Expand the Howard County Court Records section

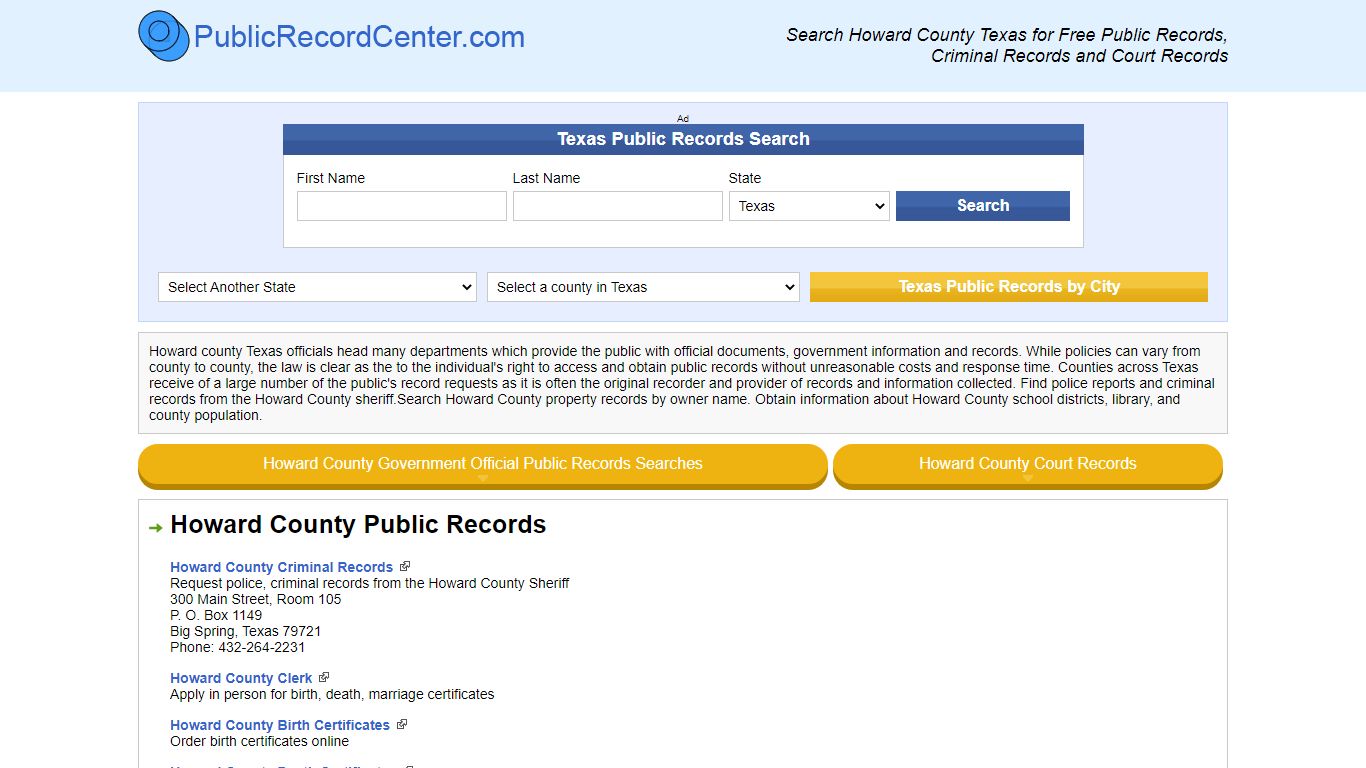click(x=1028, y=465)
